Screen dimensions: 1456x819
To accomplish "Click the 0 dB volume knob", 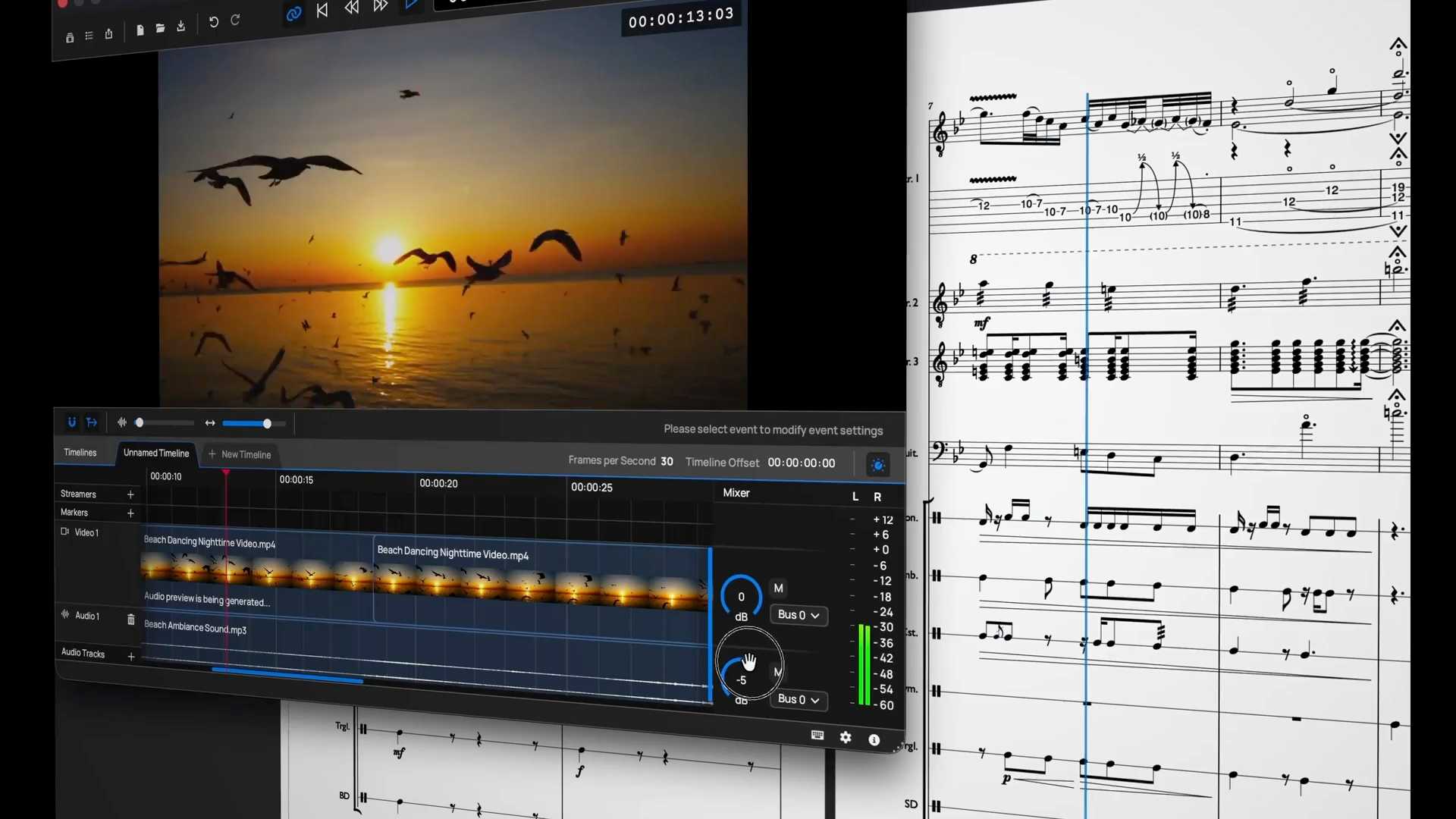I will [741, 596].
